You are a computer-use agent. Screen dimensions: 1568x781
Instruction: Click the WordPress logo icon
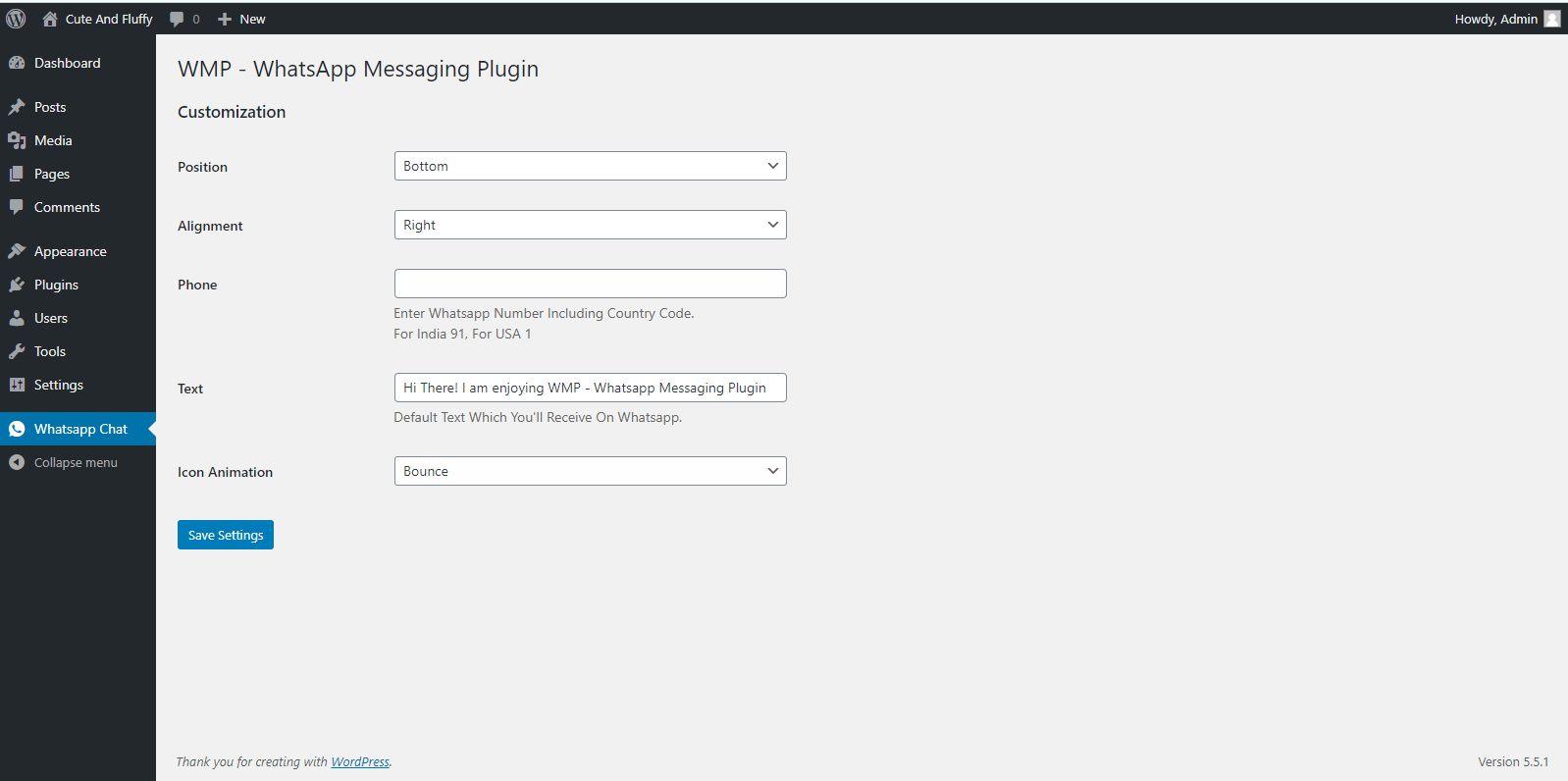(x=16, y=19)
